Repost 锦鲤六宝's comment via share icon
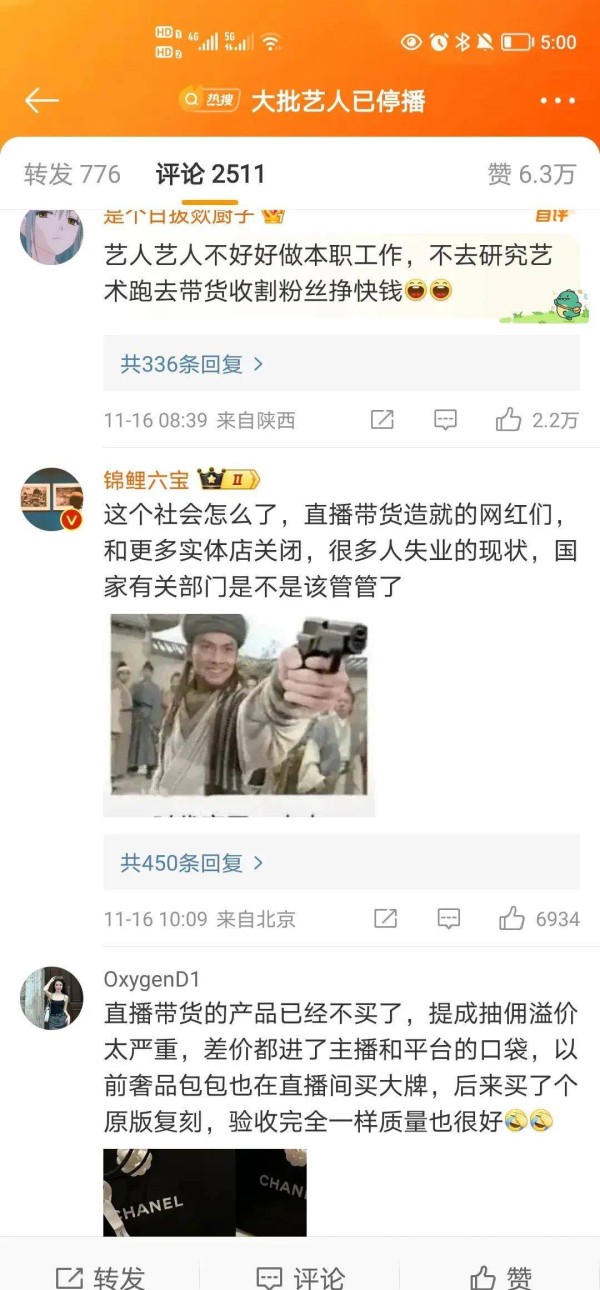Viewport: 600px width, 1290px height. pyautogui.click(x=385, y=918)
